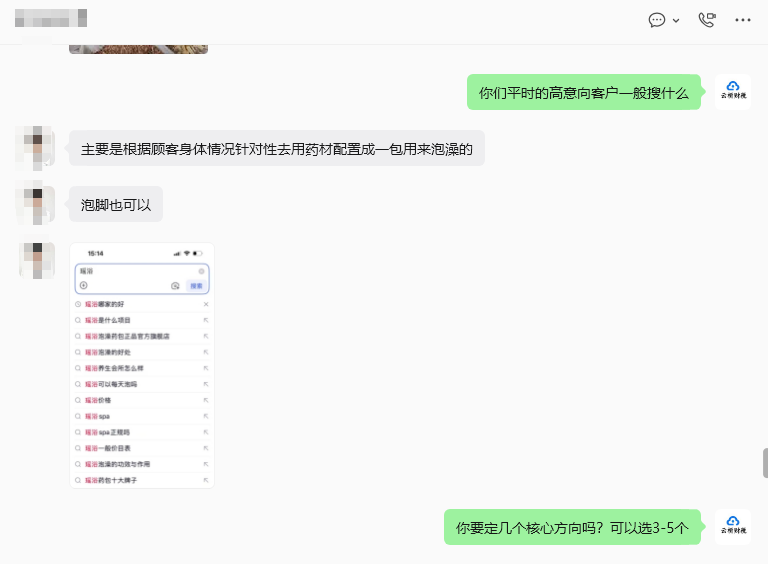Start a voice or video call
768x564 pixels.
(x=707, y=20)
